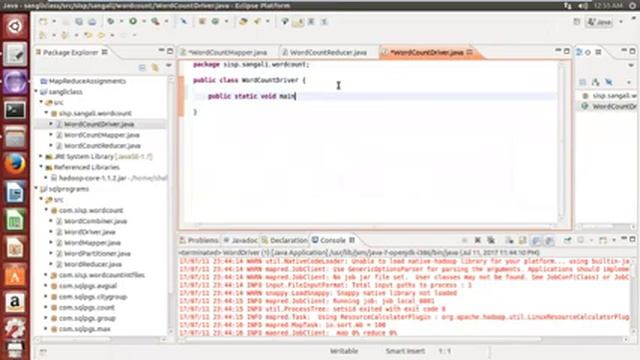Expand the sangliclass project node
The image size is (640, 360).
pos(36,91)
